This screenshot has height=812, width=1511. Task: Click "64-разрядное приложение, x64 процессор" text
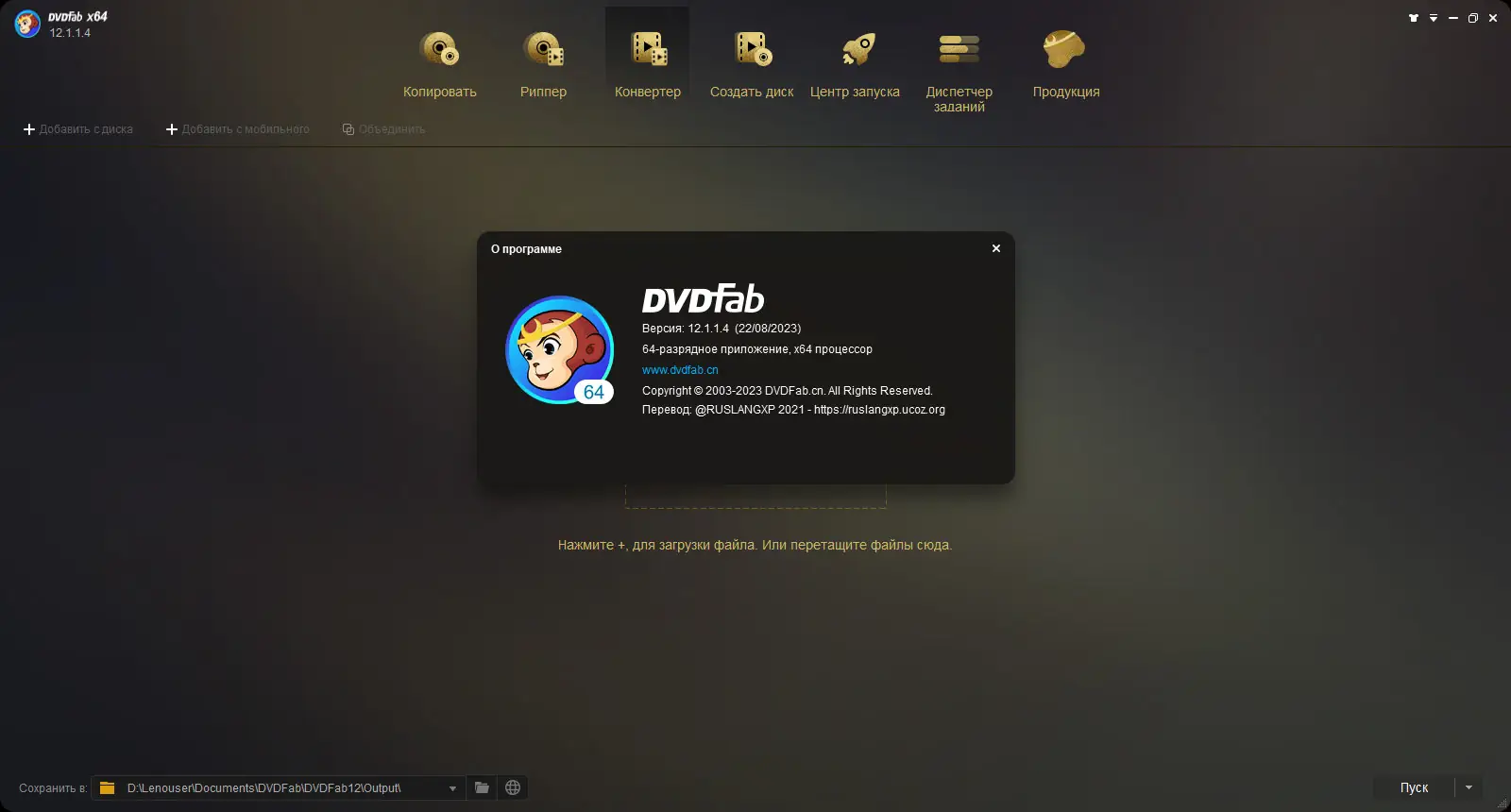pos(757,349)
